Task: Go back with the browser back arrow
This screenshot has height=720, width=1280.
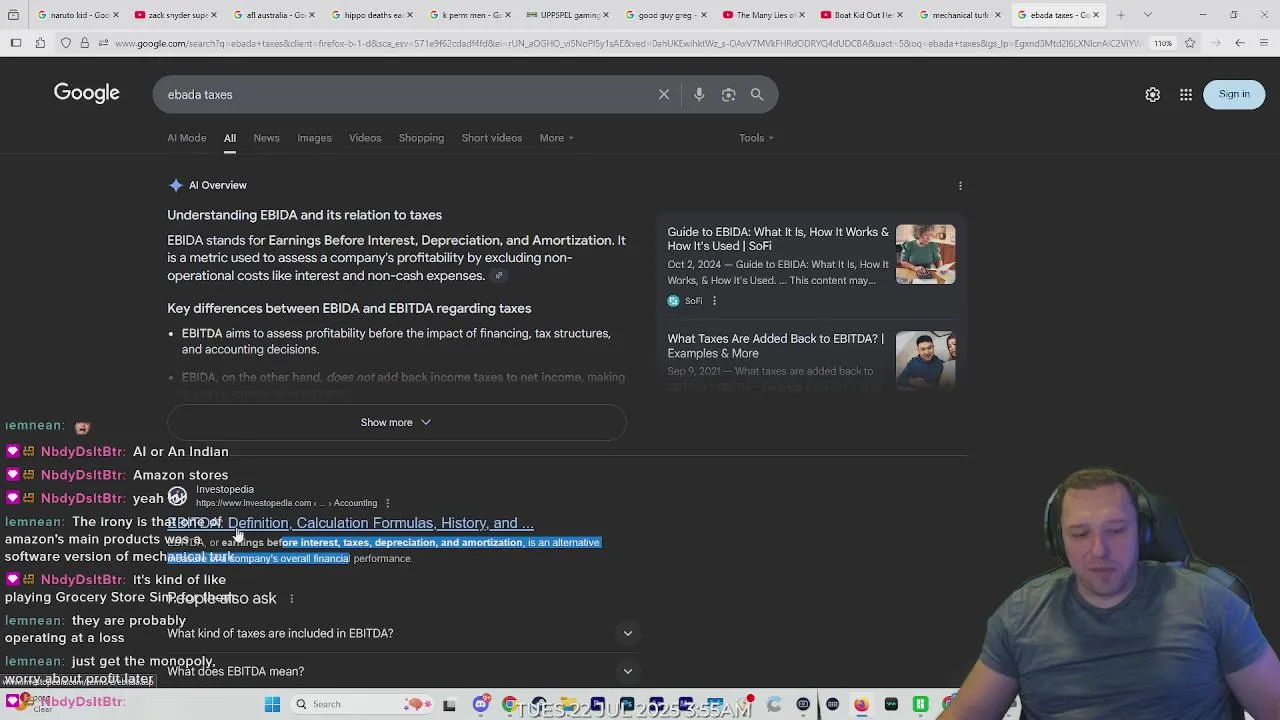Action: tap(1239, 43)
